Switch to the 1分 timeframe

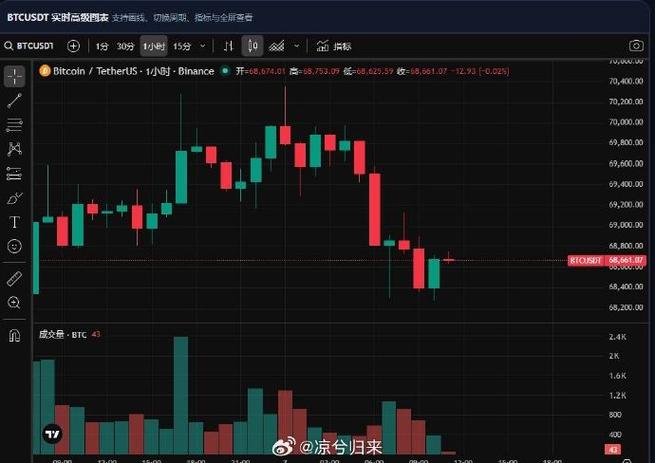click(102, 46)
